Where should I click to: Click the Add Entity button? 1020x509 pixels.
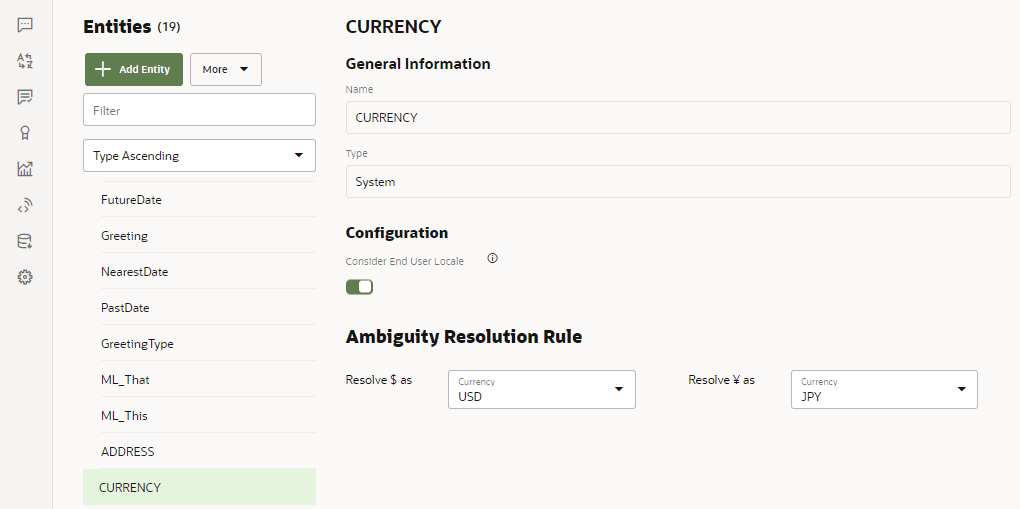tap(134, 70)
